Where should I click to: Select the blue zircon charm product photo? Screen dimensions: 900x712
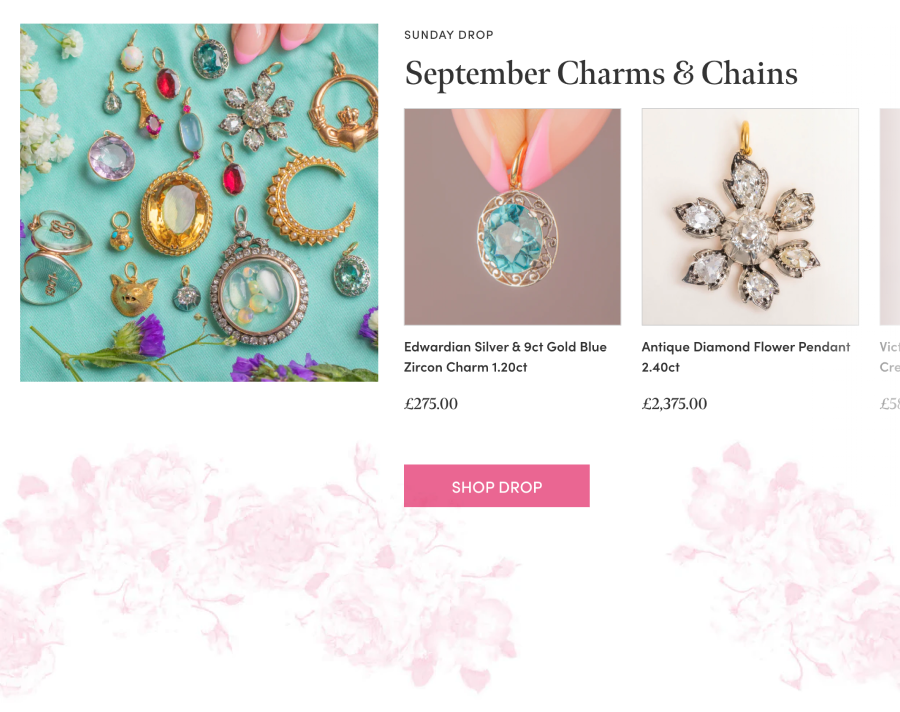tap(512, 217)
